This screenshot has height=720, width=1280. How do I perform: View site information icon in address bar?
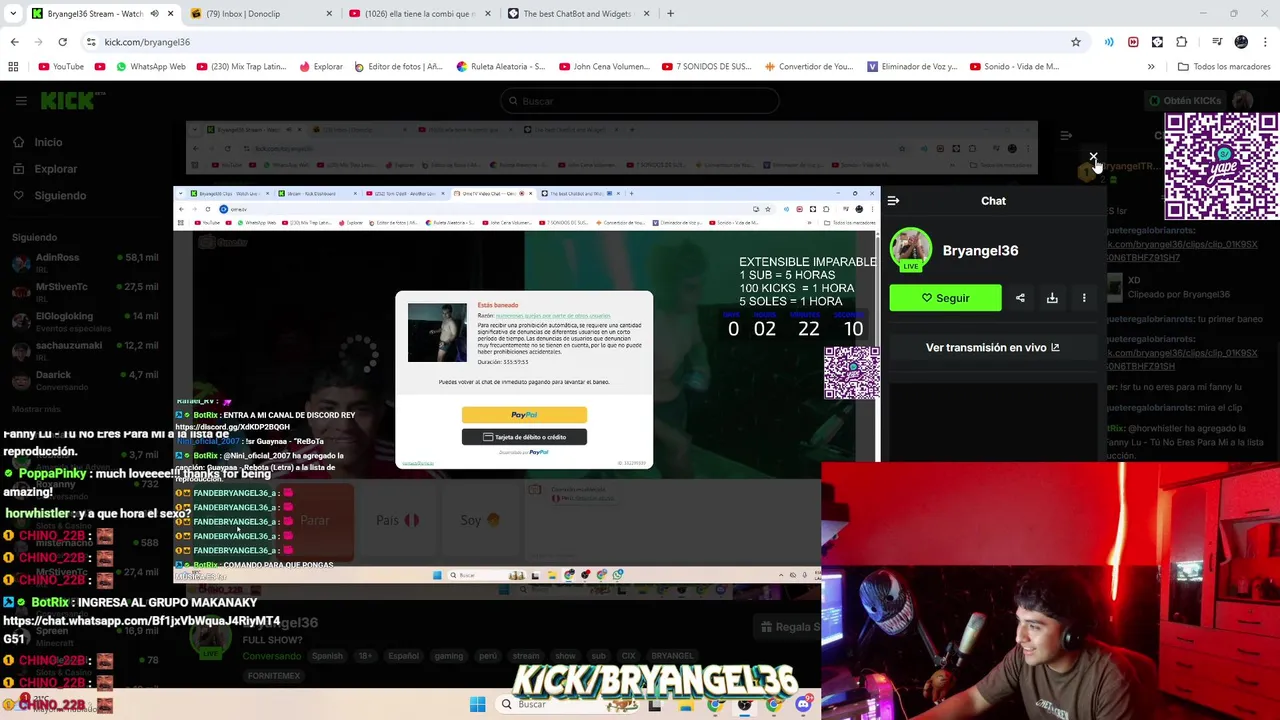[x=91, y=42]
